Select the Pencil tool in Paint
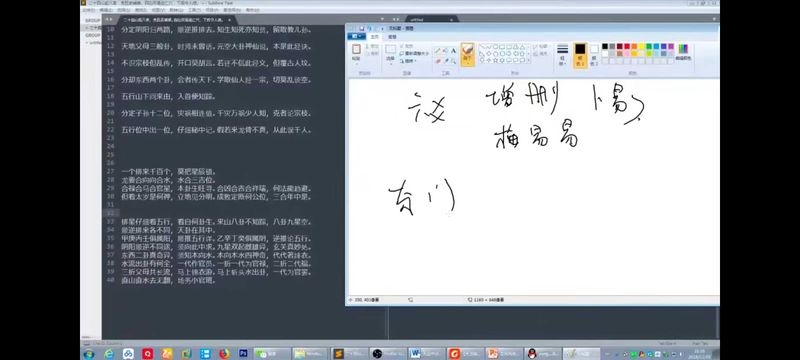This screenshot has height=360, width=800. click(x=438, y=50)
